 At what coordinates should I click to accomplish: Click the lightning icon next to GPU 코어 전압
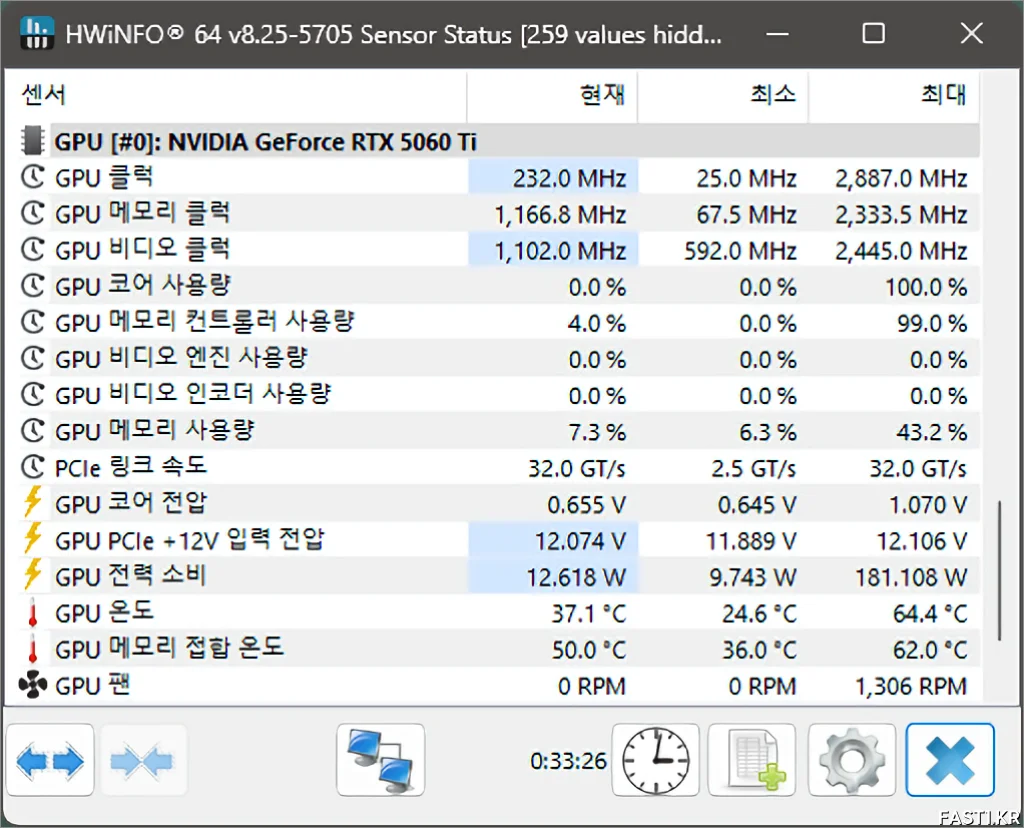33,502
